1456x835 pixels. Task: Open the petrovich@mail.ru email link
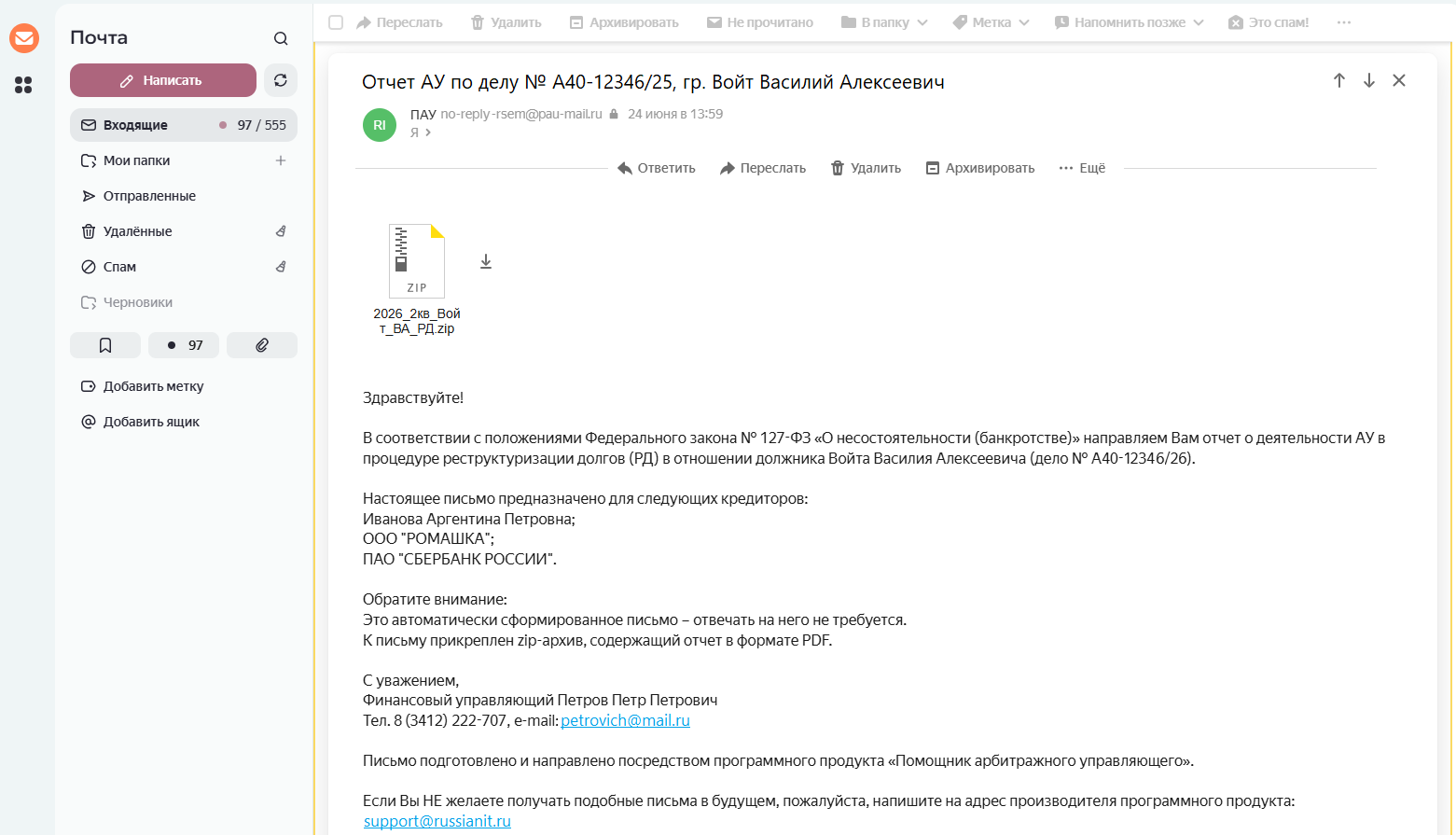coord(626,720)
